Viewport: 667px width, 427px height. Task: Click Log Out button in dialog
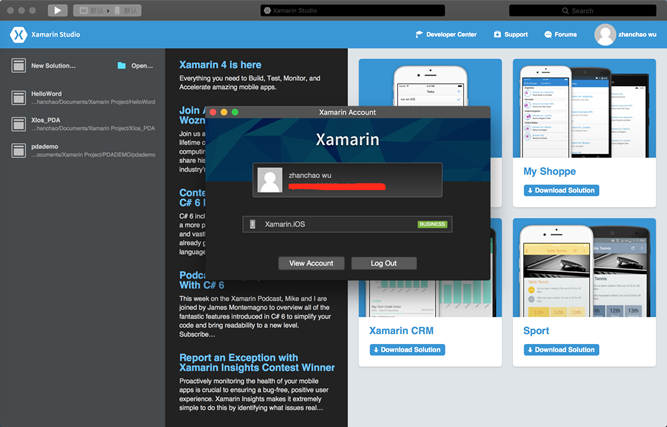click(x=384, y=263)
